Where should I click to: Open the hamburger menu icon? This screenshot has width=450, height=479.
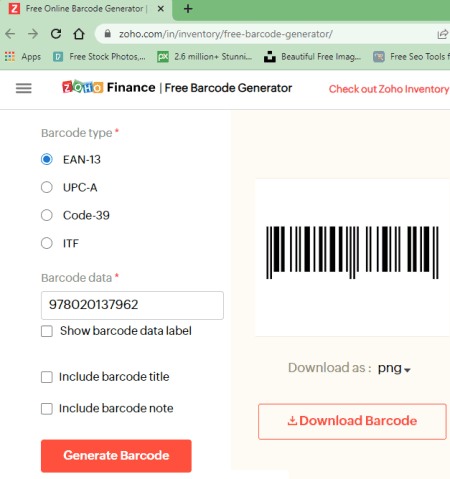tap(24, 88)
